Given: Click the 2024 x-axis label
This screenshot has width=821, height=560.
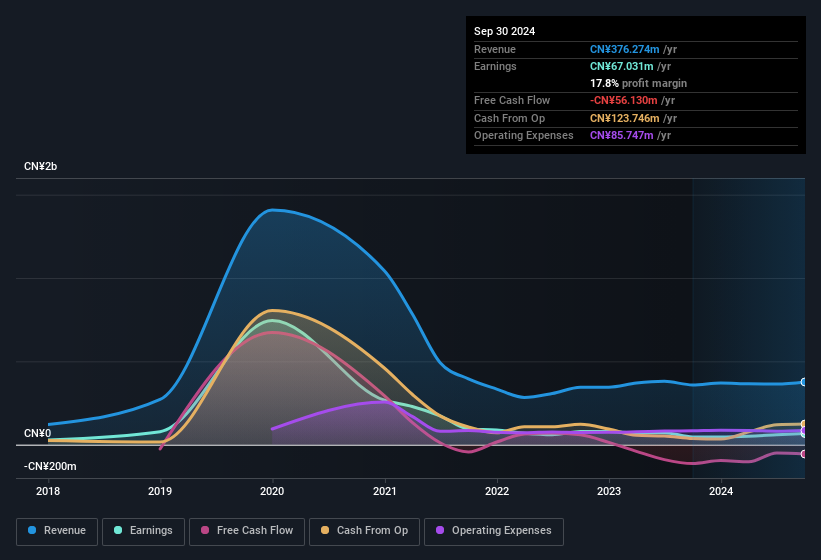Looking at the screenshot, I should 721,491.
